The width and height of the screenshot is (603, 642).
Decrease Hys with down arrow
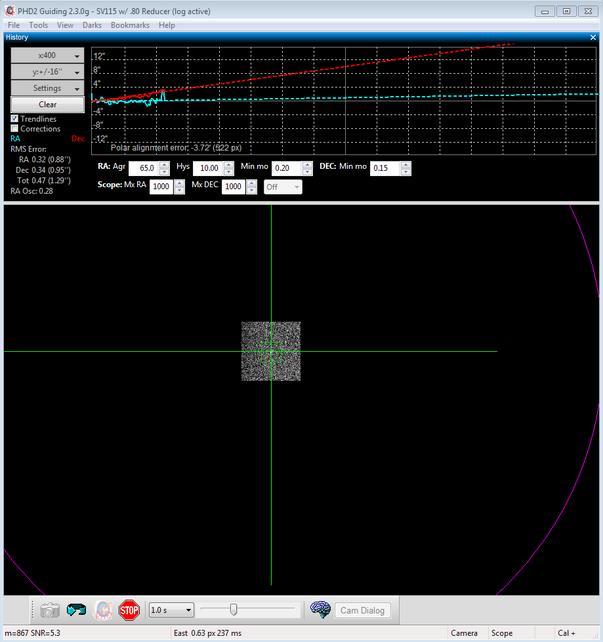pos(229,172)
